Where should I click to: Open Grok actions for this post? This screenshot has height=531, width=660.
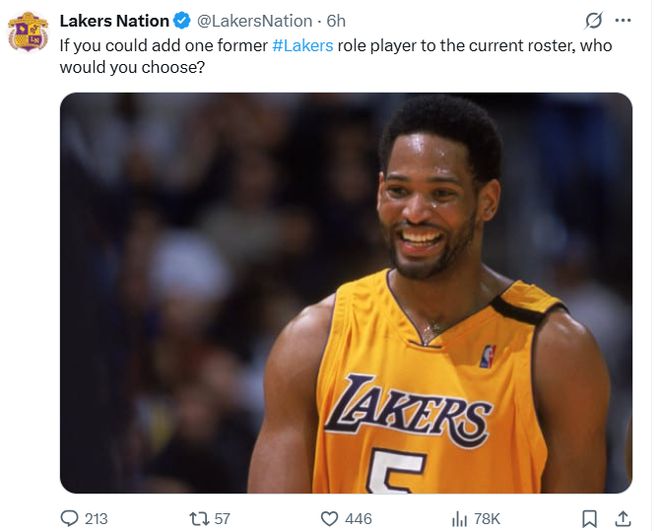click(593, 21)
